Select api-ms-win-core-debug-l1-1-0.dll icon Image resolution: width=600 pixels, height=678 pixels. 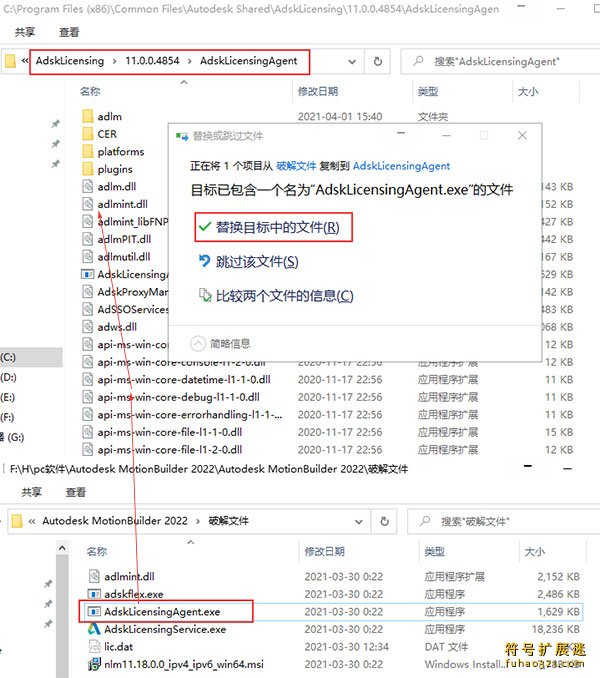point(88,397)
